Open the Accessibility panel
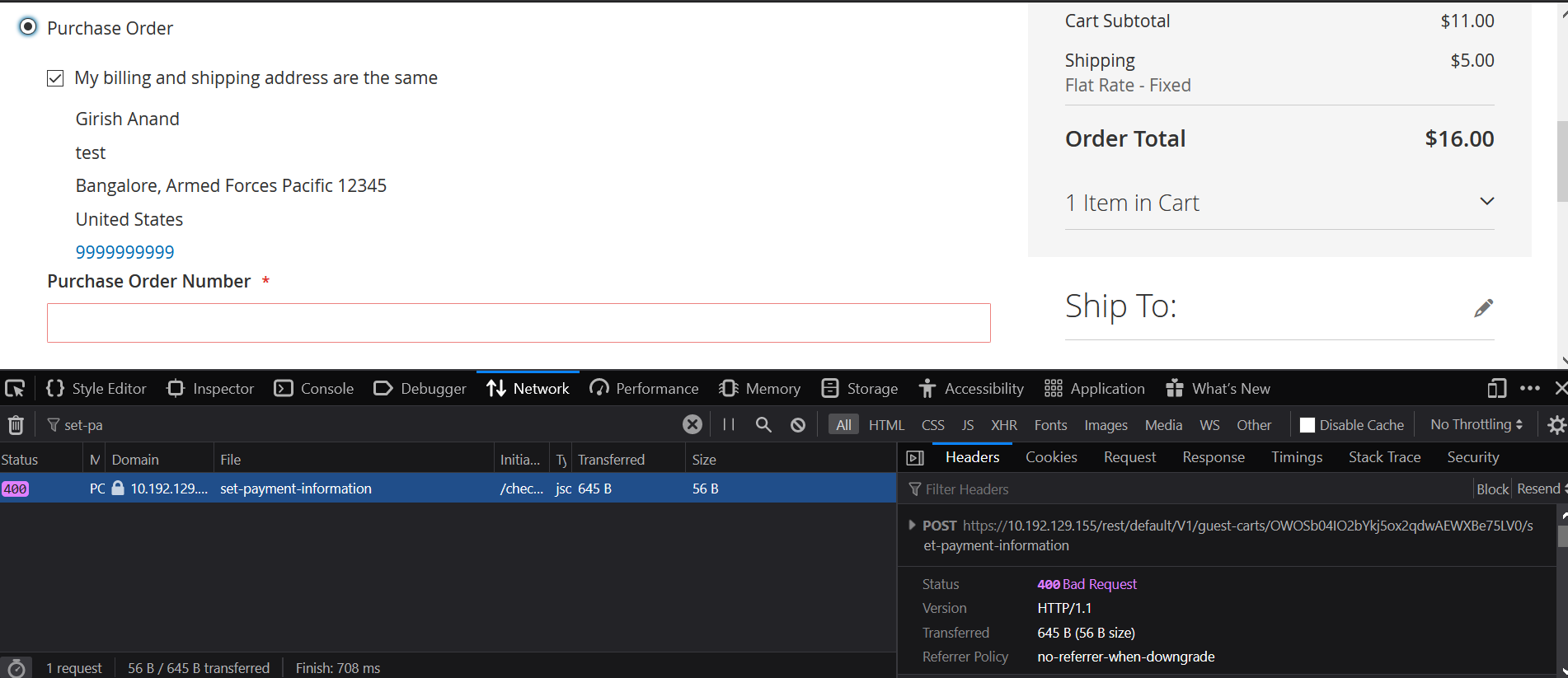Screen dimensions: 1568x678 tap(971, 388)
